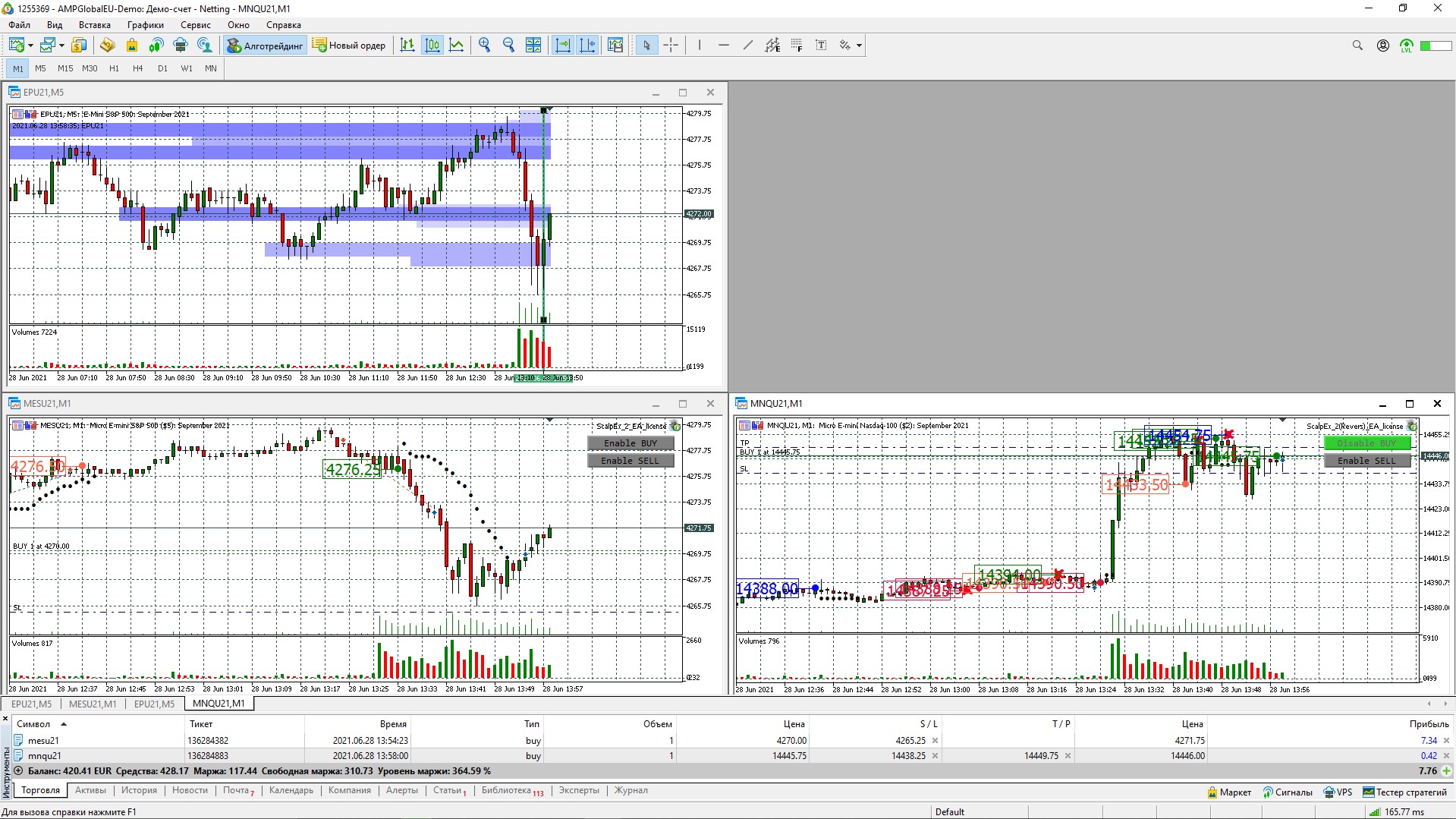This screenshot has height=819, width=1456.
Task: Select the mnqu21 position row
Action: [x=732, y=756]
